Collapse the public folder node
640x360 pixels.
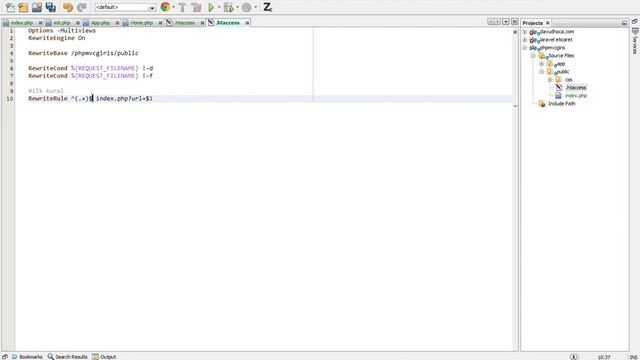[x=542, y=71]
